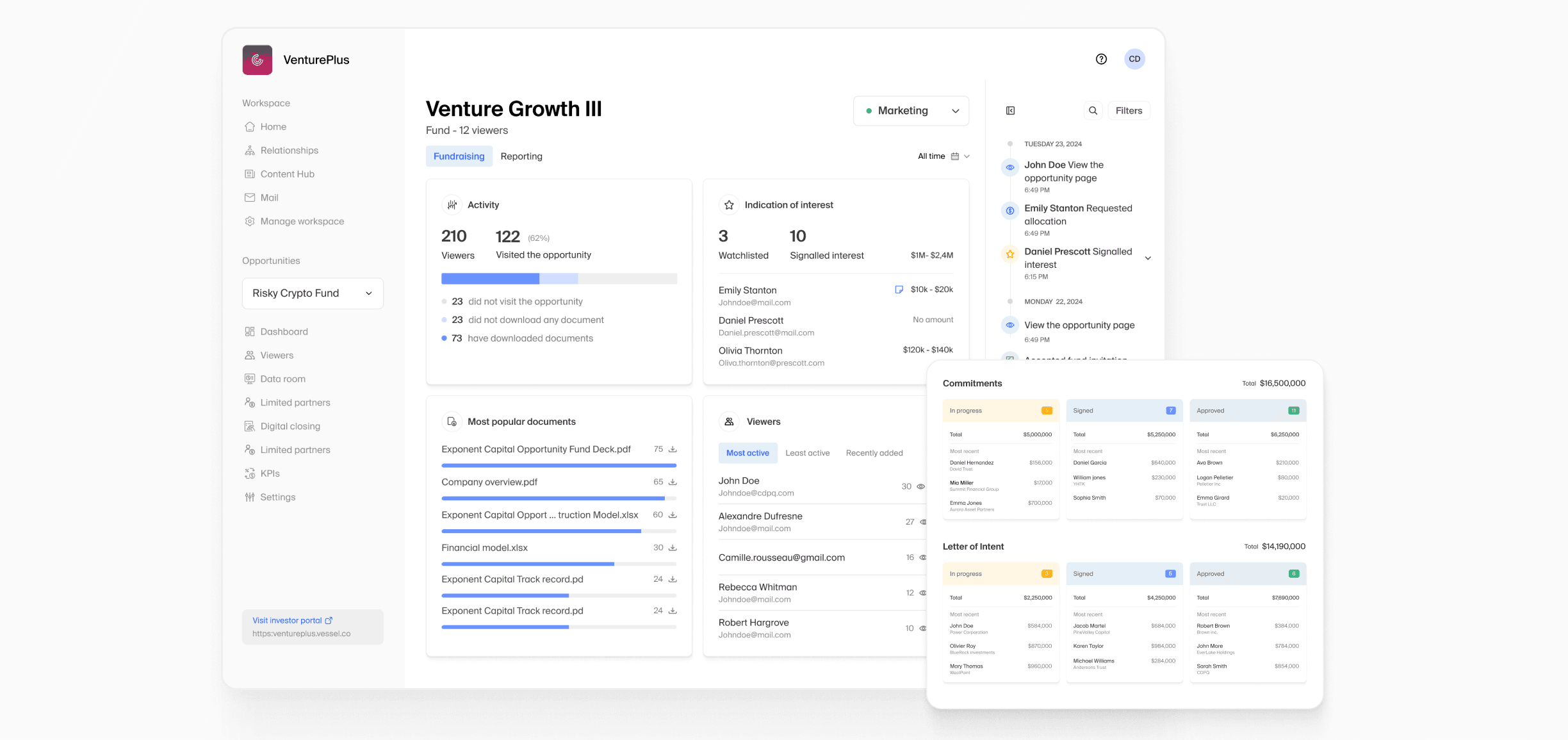
Task: Click the Digital closing sidebar icon
Action: [250, 427]
